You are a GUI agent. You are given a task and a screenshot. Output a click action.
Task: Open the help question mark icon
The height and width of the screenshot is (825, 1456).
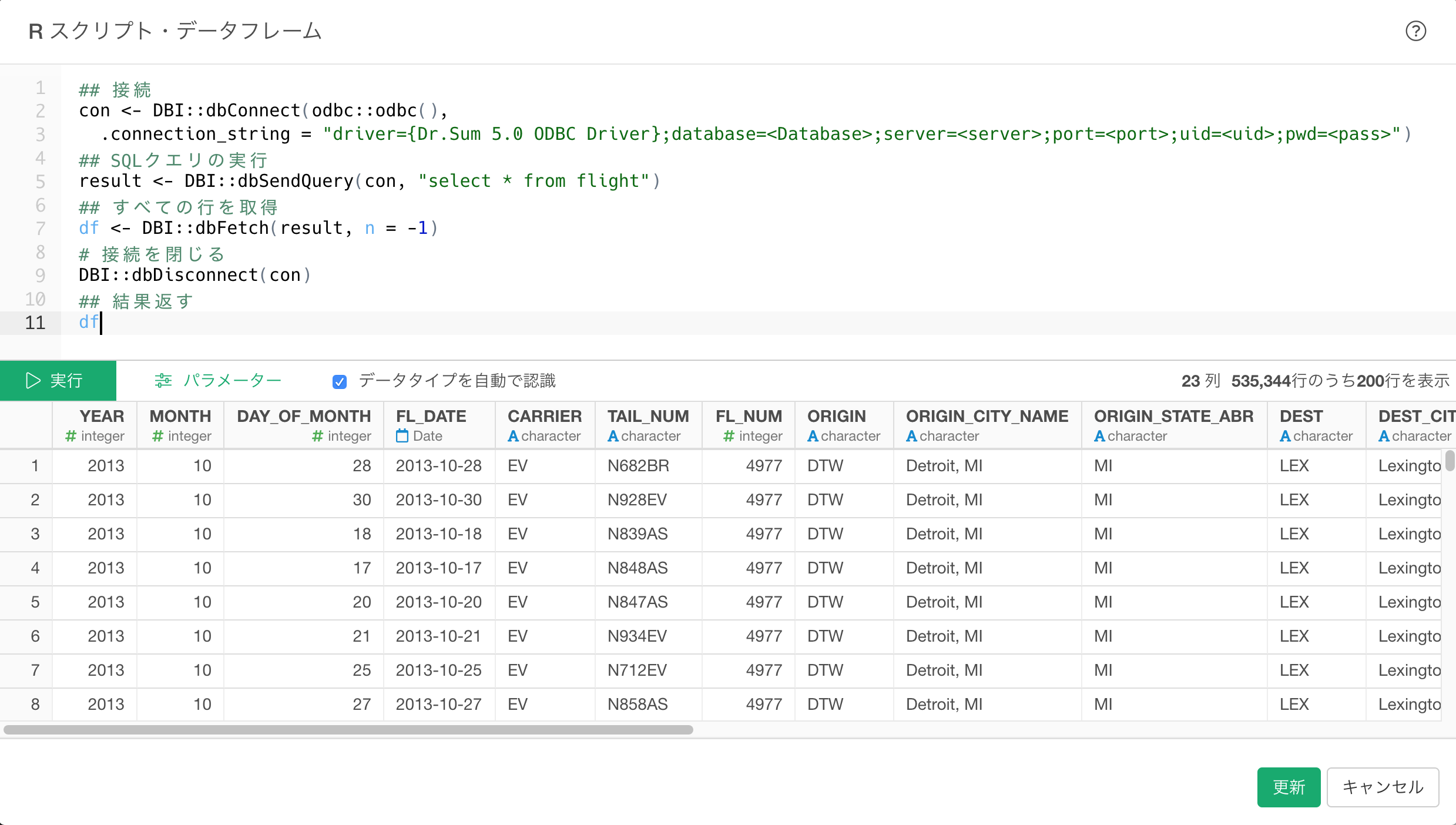[x=1415, y=31]
